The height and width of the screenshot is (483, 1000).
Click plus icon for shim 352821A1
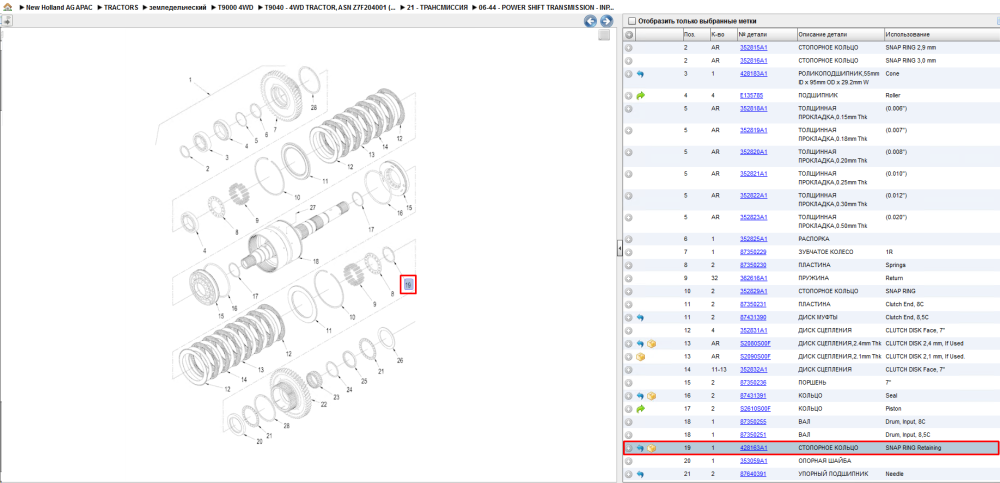tap(629, 174)
